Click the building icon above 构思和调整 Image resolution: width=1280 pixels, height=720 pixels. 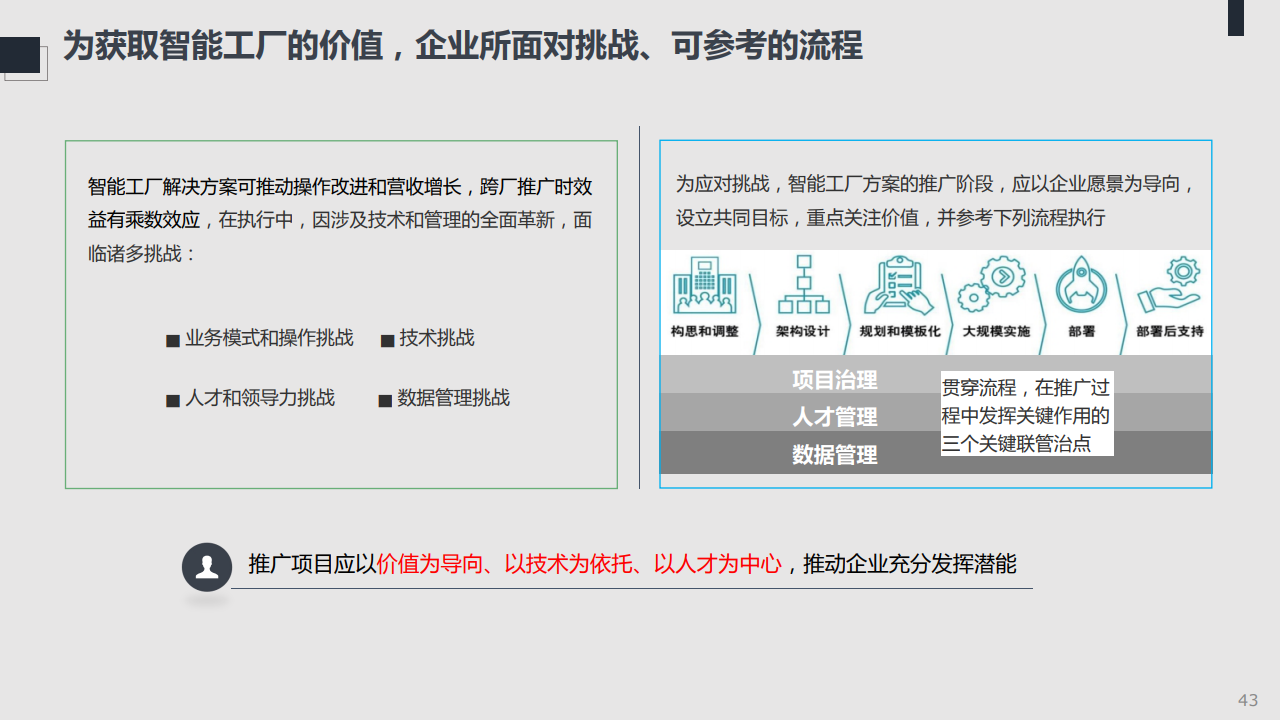[705, 285]
